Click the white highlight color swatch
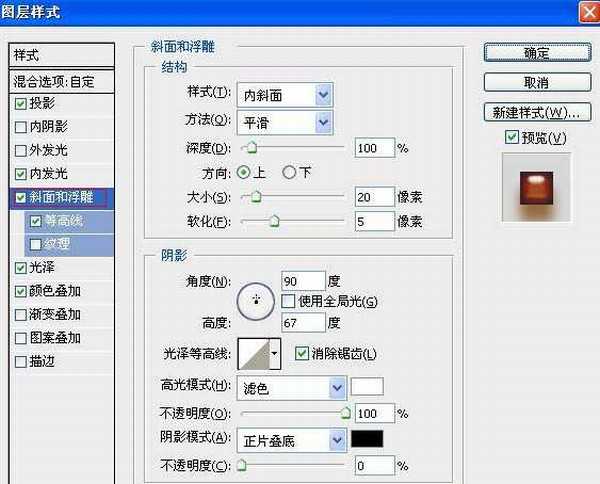The image size is (600, 484). [x=367, y=386]
